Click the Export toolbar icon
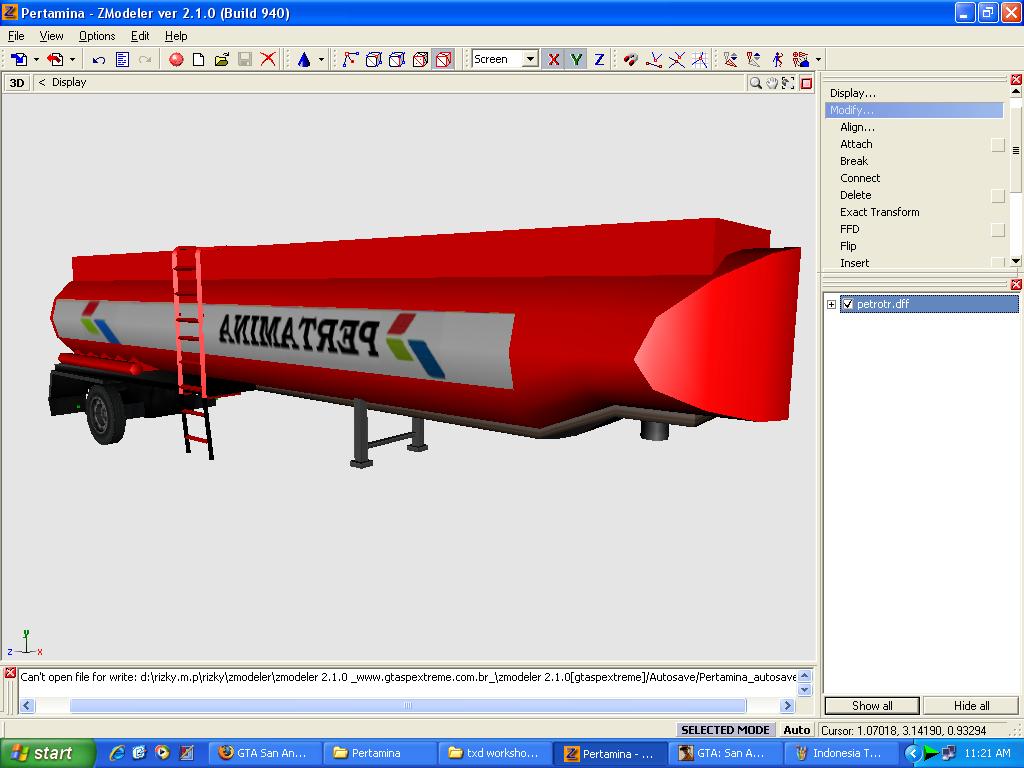Viewport: 1024px width, 768px height. tap(56, 59)
